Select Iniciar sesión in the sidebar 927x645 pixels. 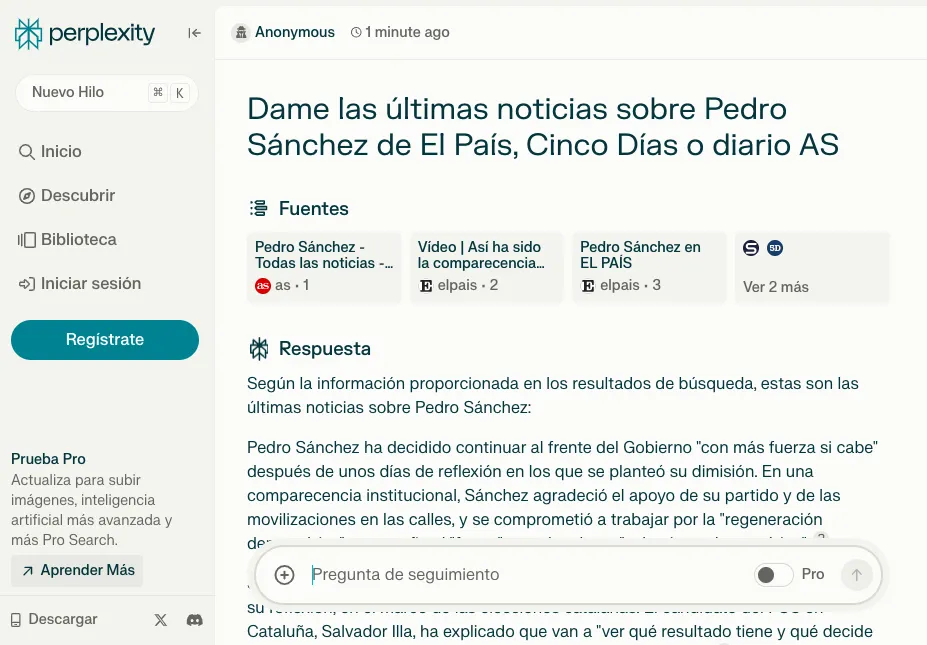pyautogui.click(x=80, y=284)
